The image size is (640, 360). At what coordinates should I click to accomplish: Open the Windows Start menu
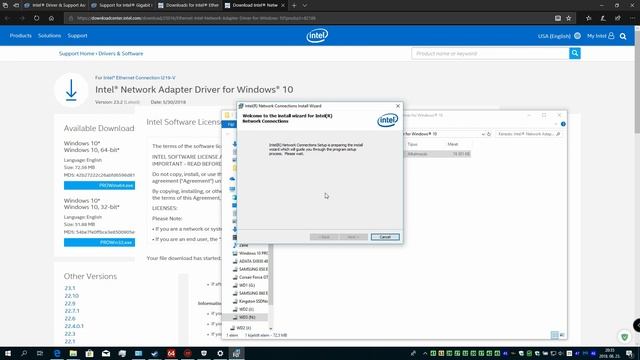[8, 353]
